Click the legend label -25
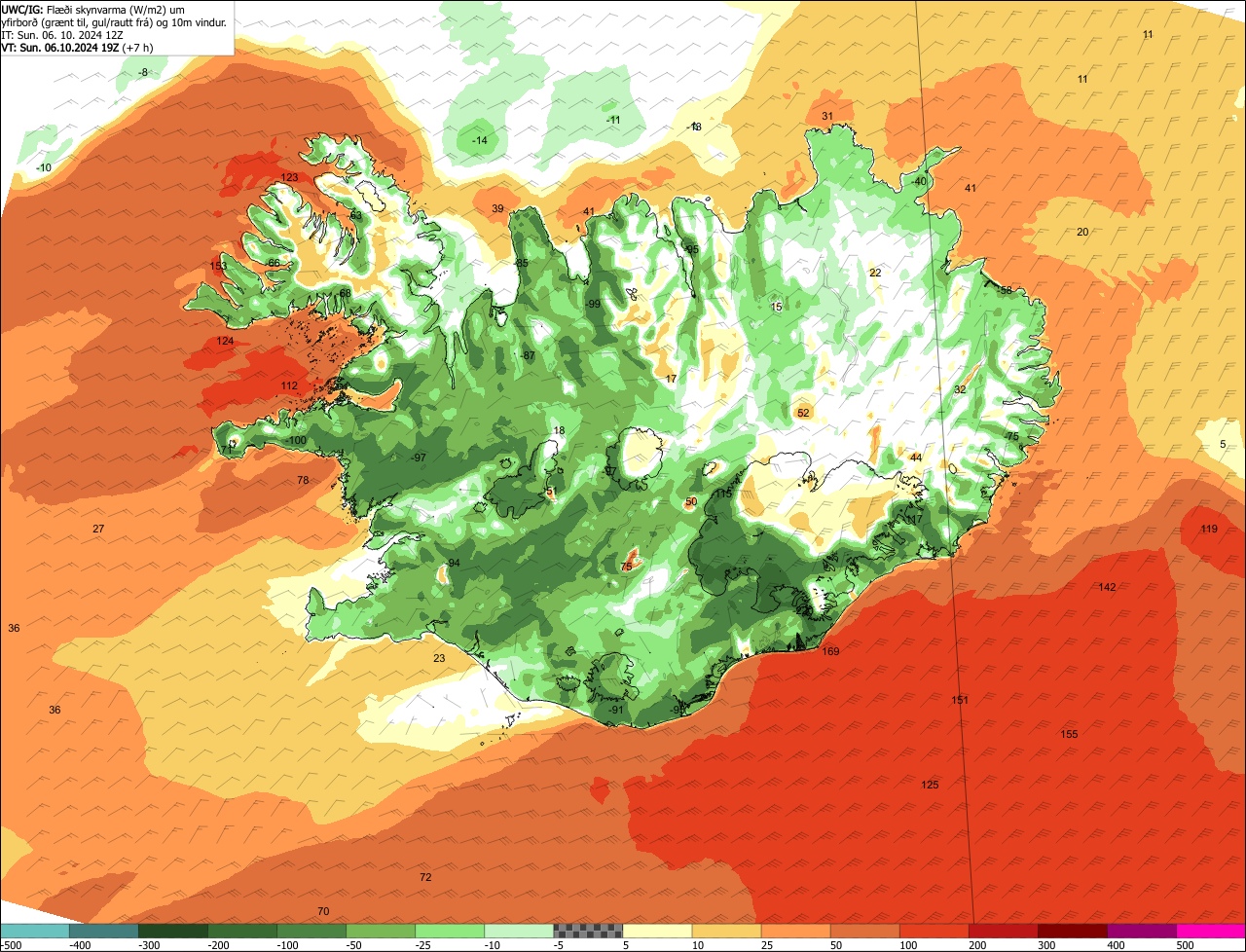The image size is (1246, 952). click(424, 945)
